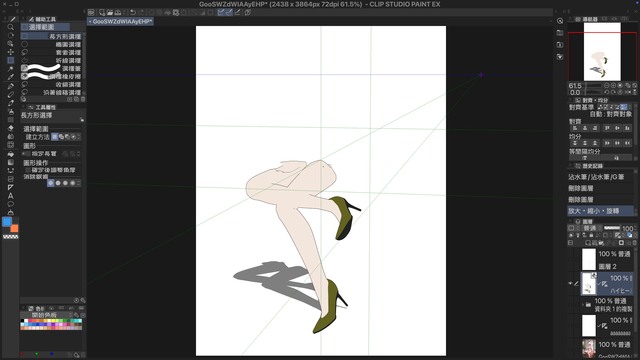Select second 建立方法 add-selection mode

pos(61,137)
